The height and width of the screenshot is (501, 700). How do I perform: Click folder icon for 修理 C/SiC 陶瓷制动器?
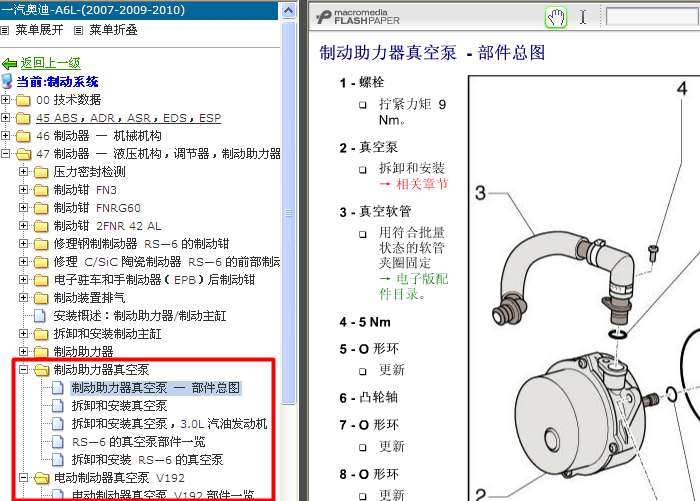[41, 262]
